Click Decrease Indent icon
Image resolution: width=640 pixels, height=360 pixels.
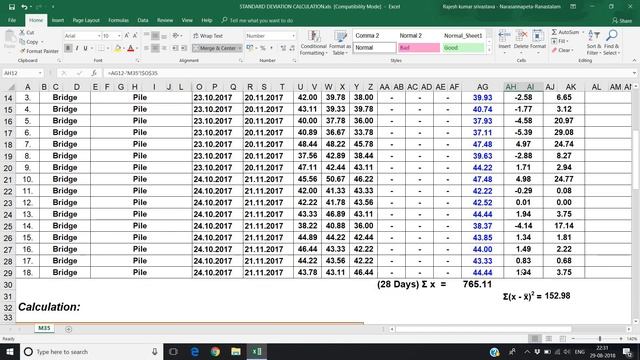click(x=175, y=48)
